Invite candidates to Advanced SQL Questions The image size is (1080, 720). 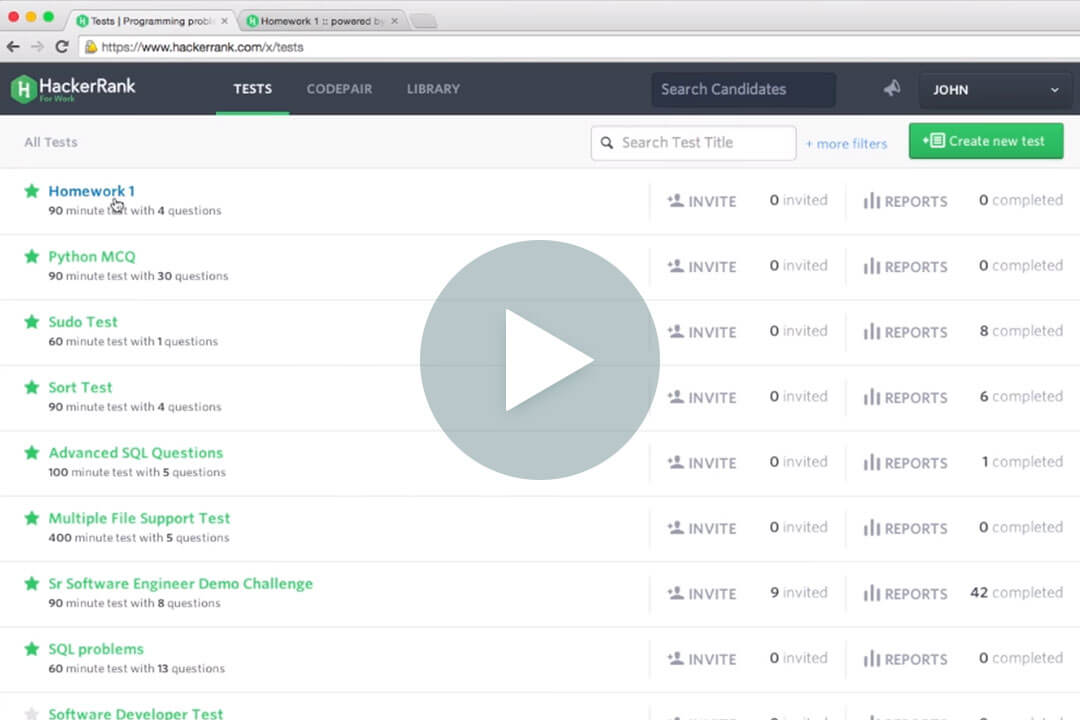click(701, 463)
